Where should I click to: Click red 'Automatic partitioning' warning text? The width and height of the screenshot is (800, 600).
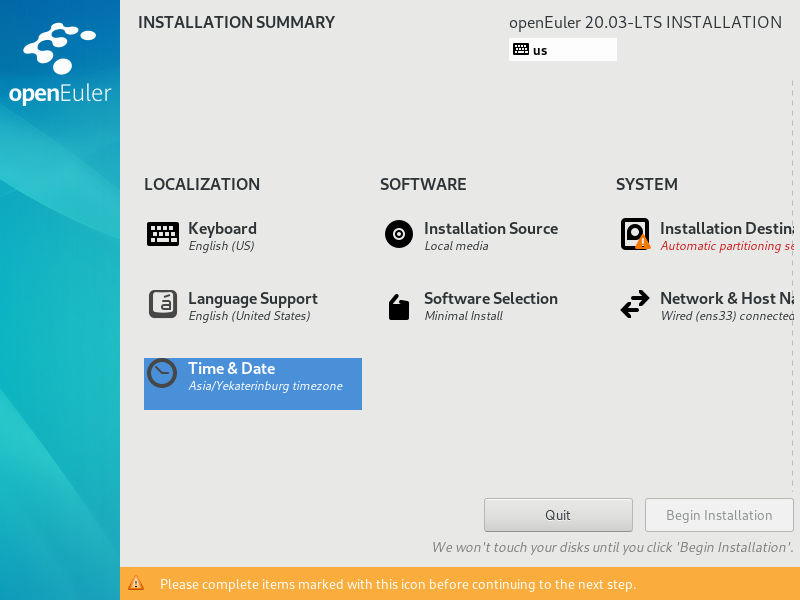pyautogui.click(x=727, y=246)
